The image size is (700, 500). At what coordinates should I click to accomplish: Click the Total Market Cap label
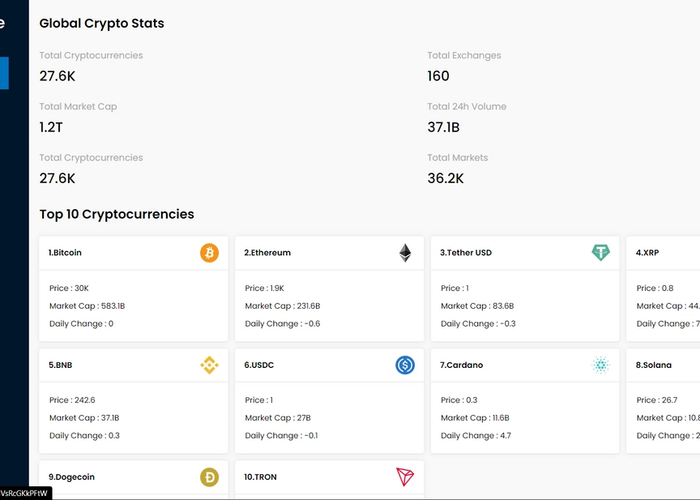(x=78, y=107)
